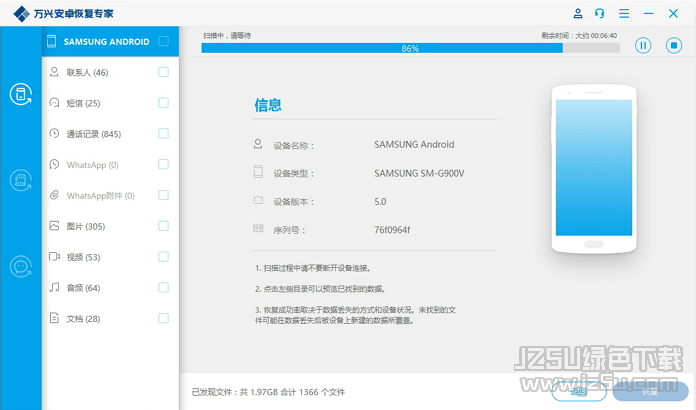This screenshot has height=410, width=696.
Task: Click the document icon for 文档
Action: [54, 318]
